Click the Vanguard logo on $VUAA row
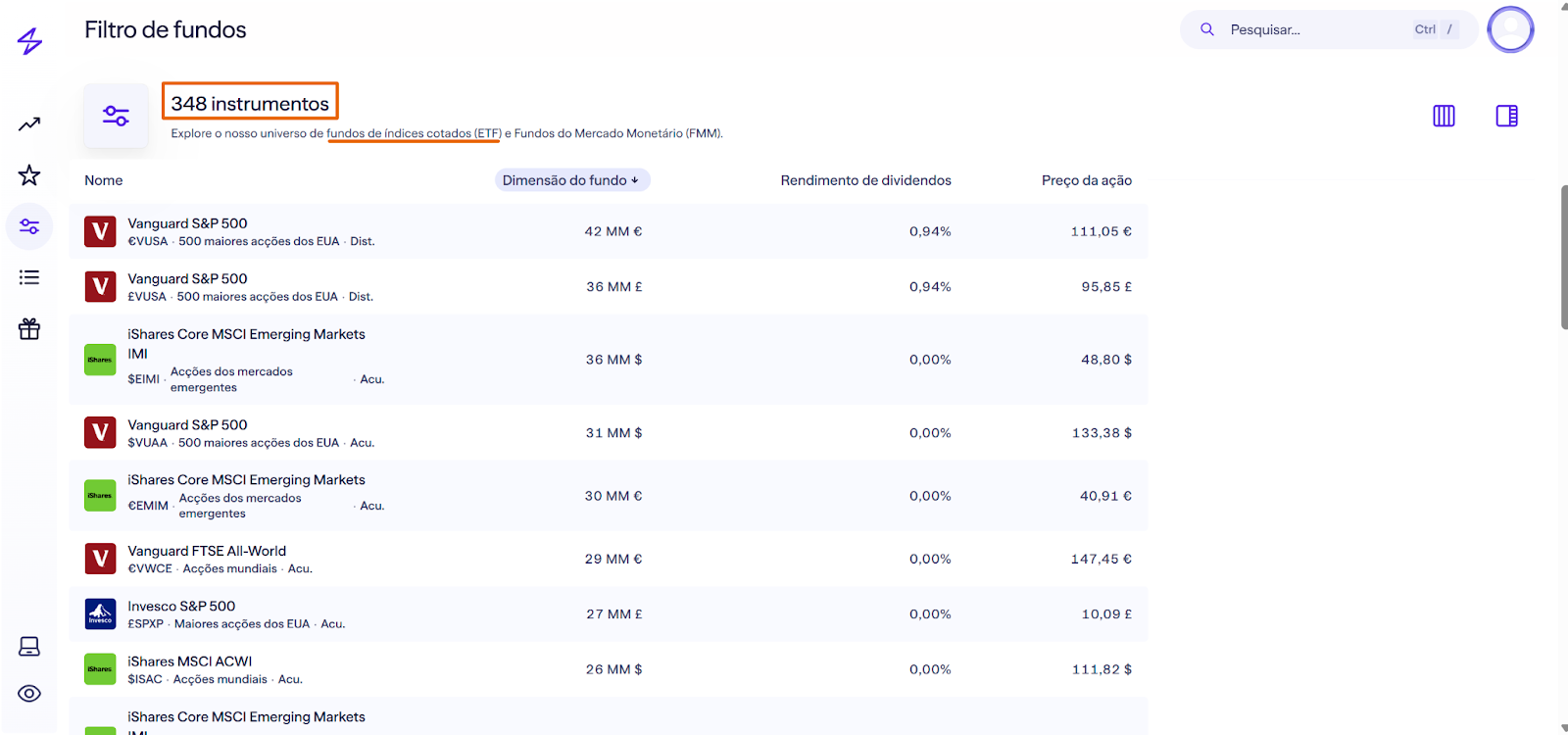 tap(100, 433)
